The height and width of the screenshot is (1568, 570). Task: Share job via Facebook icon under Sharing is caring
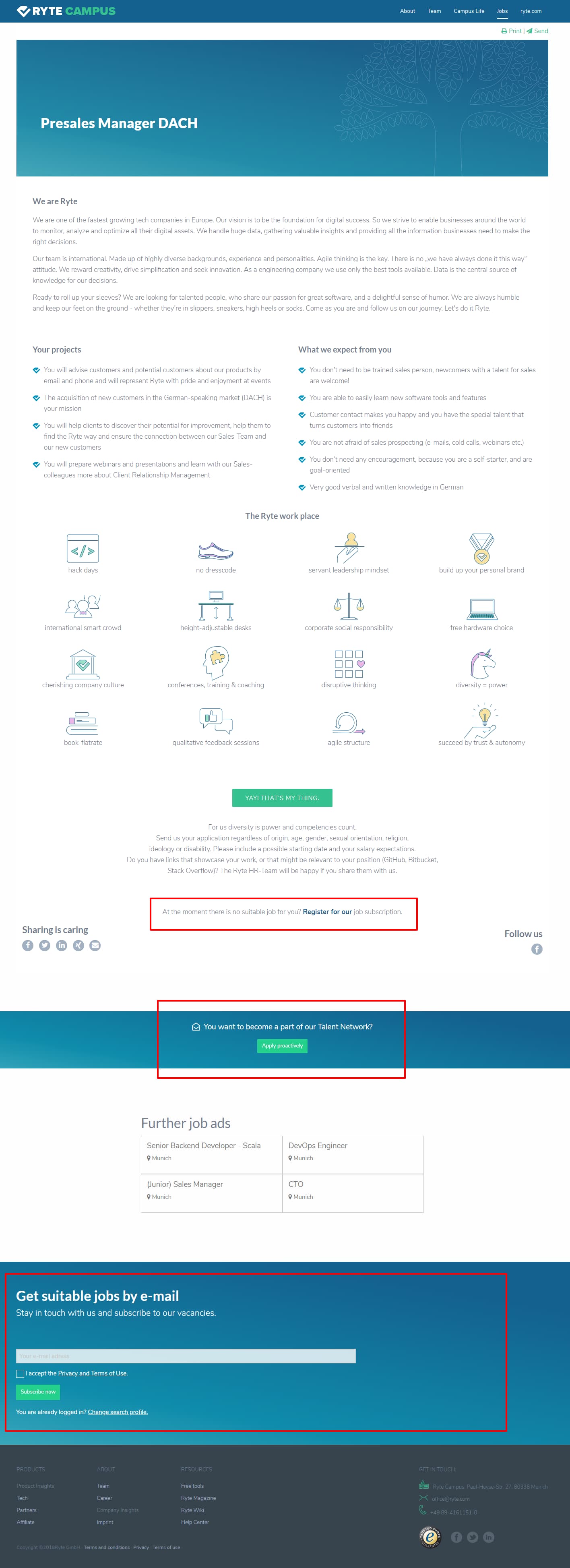point(28,945)
